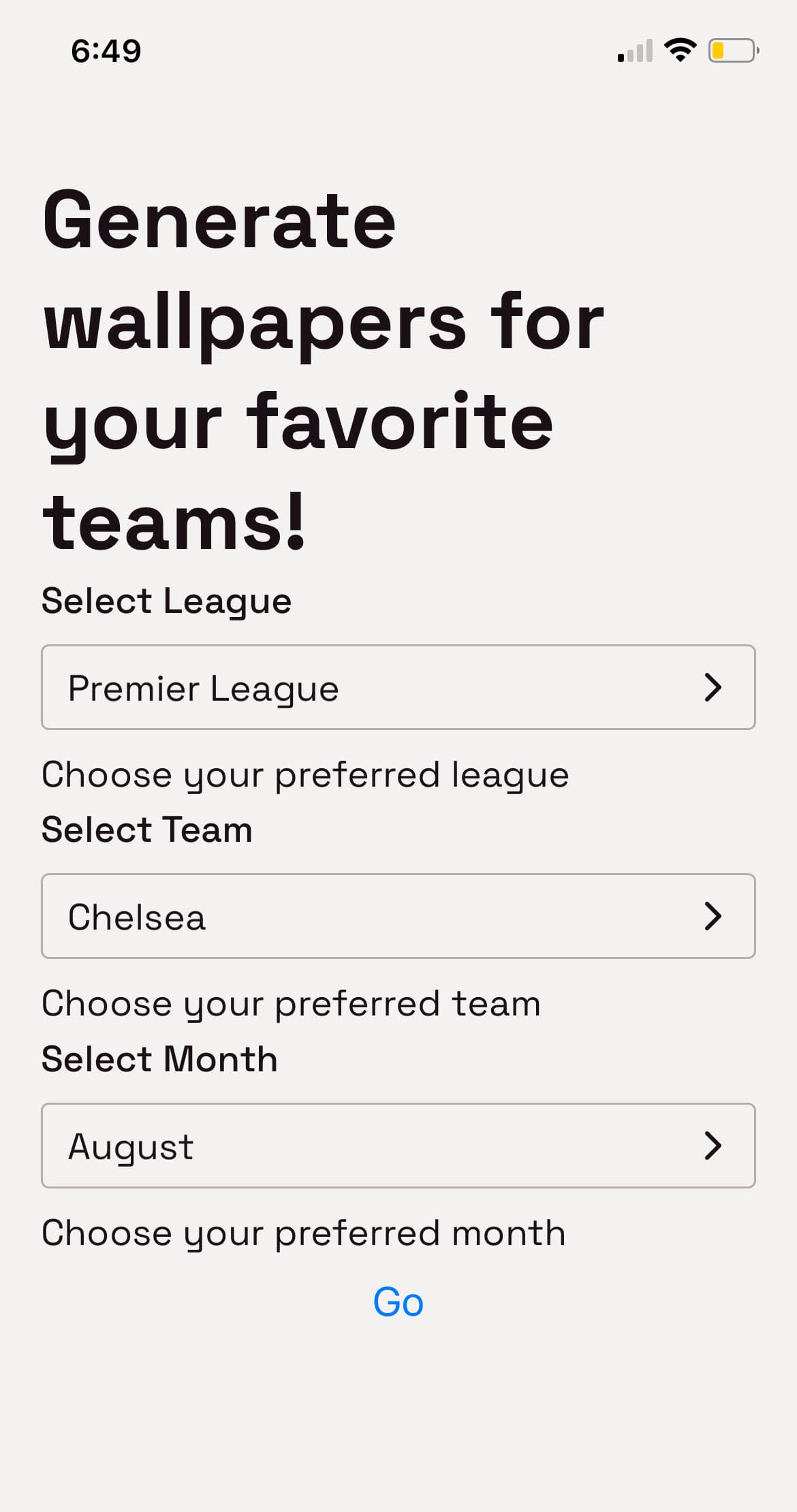The height and width of the screenshot is (1512, 797).
Task: Expand the Select Month chevron
Action: pyautogui.click(x=713, y=1145)
